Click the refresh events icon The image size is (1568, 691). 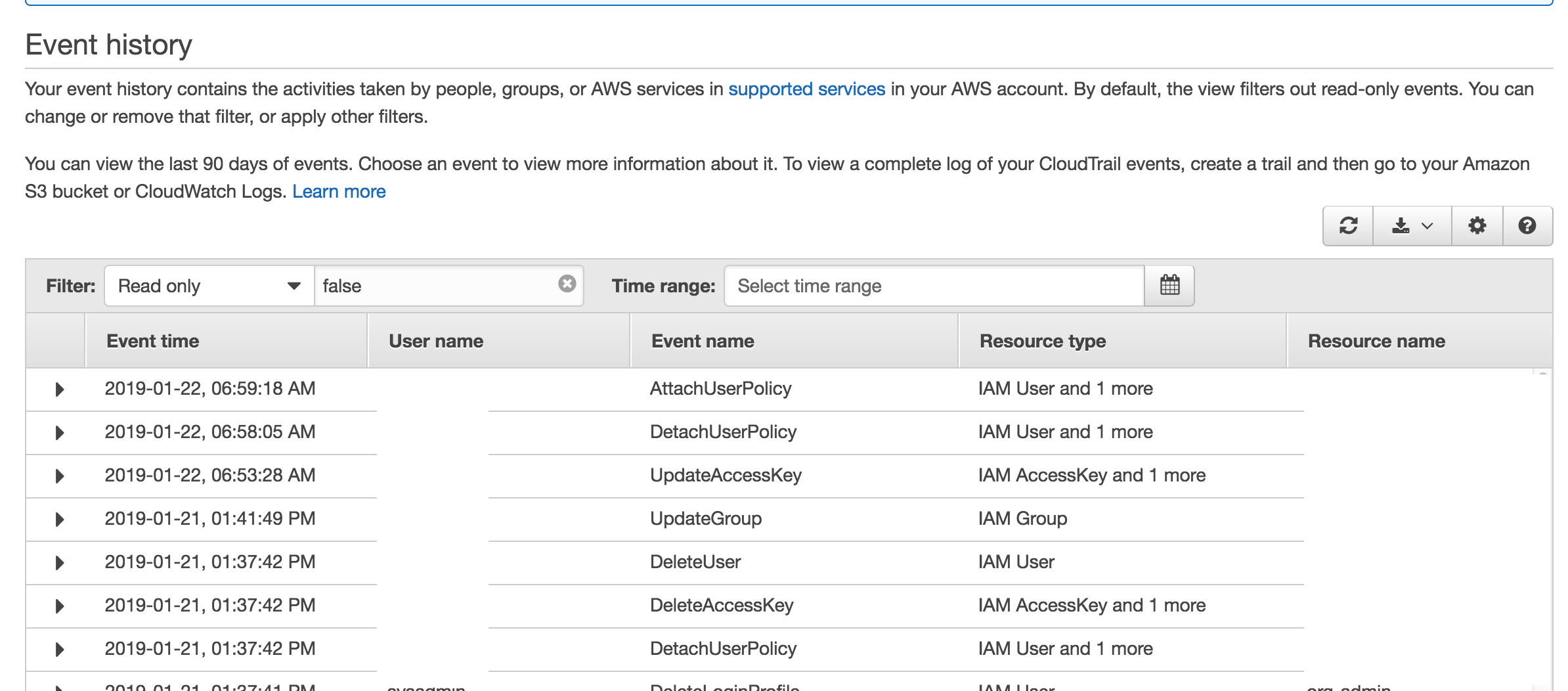1348,226
